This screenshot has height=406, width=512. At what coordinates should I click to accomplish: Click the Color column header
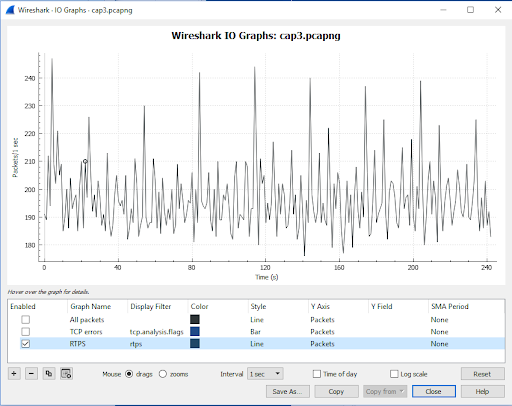[218, 306]
